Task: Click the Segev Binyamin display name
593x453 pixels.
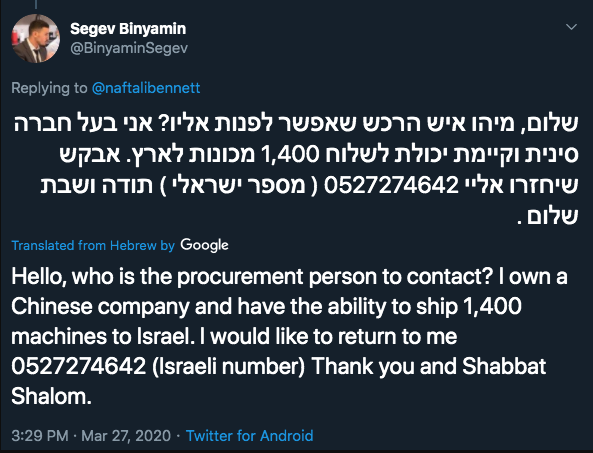Action: click(128, 29)
